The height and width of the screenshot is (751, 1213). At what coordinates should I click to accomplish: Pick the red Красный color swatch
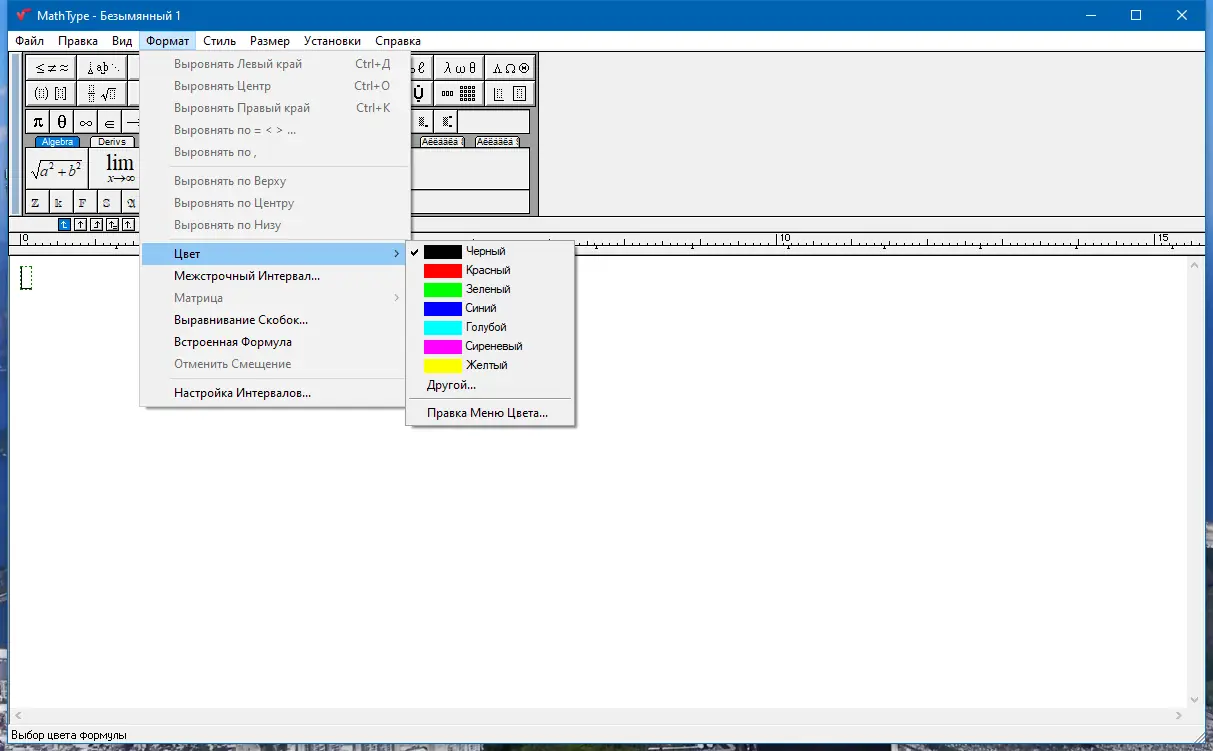coord(443,271)
